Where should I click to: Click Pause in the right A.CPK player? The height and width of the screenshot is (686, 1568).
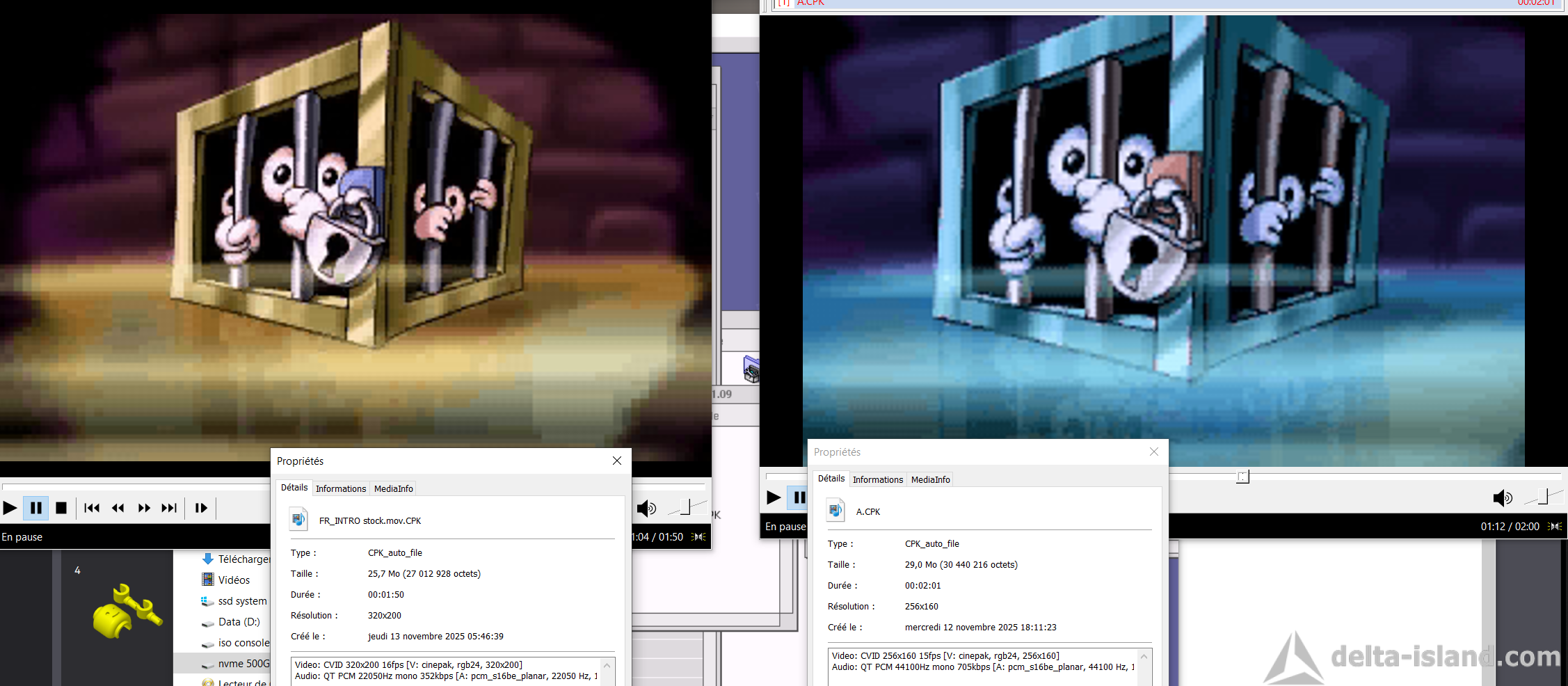(x=799, y=497)
